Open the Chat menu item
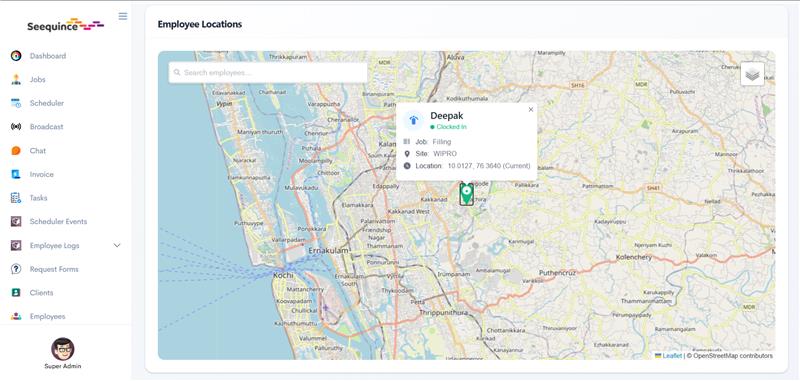Screen dimensions: 800x381 (x=38, y=150)
